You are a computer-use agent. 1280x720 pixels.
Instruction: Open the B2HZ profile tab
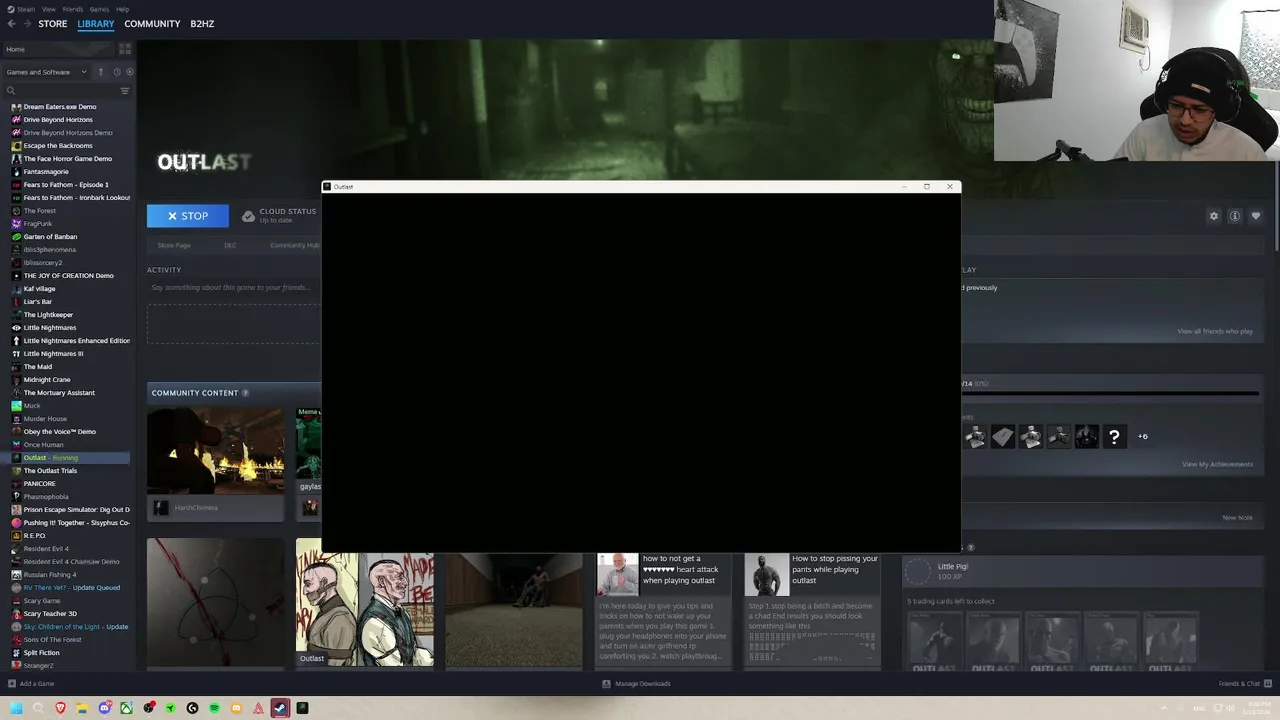pos(202,24)
